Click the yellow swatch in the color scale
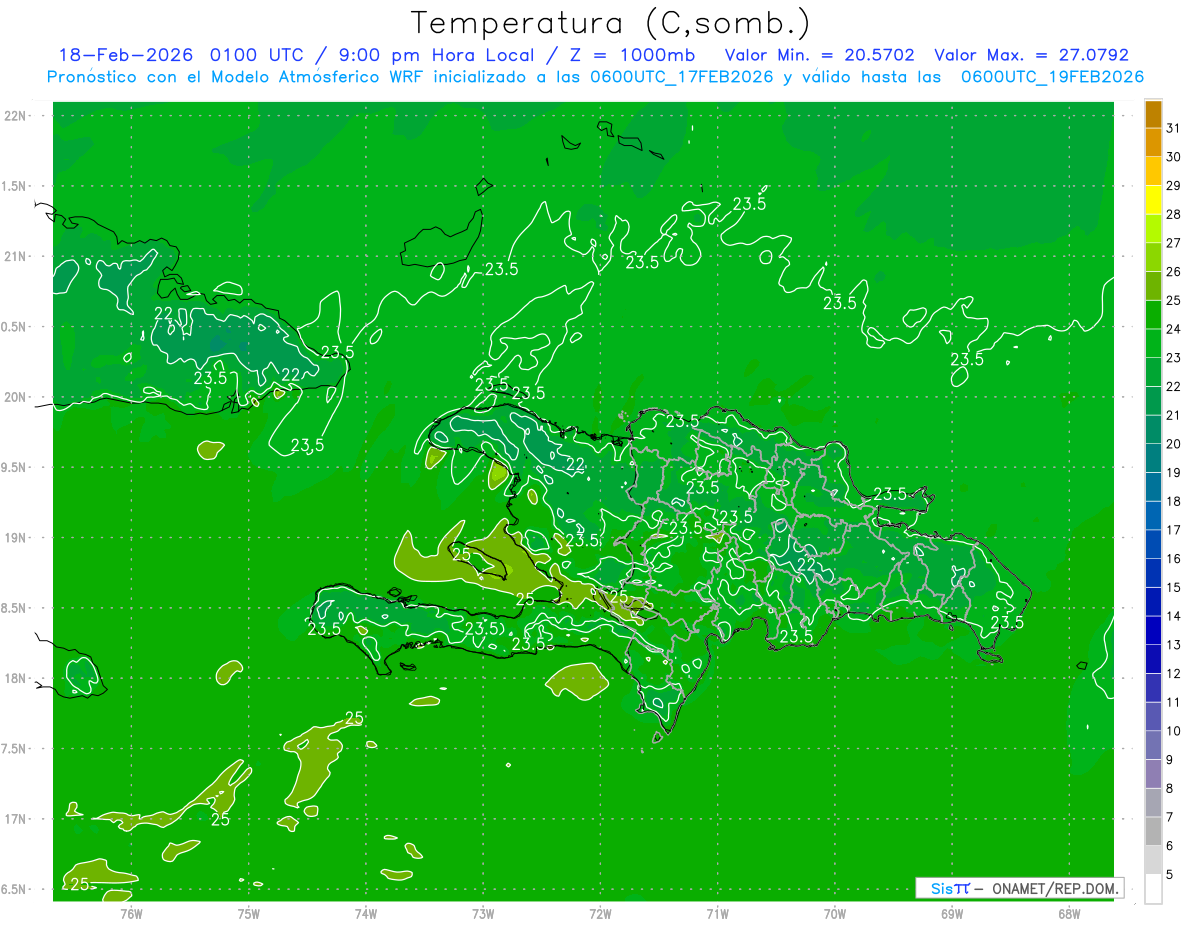Screen dimensions: 1200x927 click(1153, 200)
